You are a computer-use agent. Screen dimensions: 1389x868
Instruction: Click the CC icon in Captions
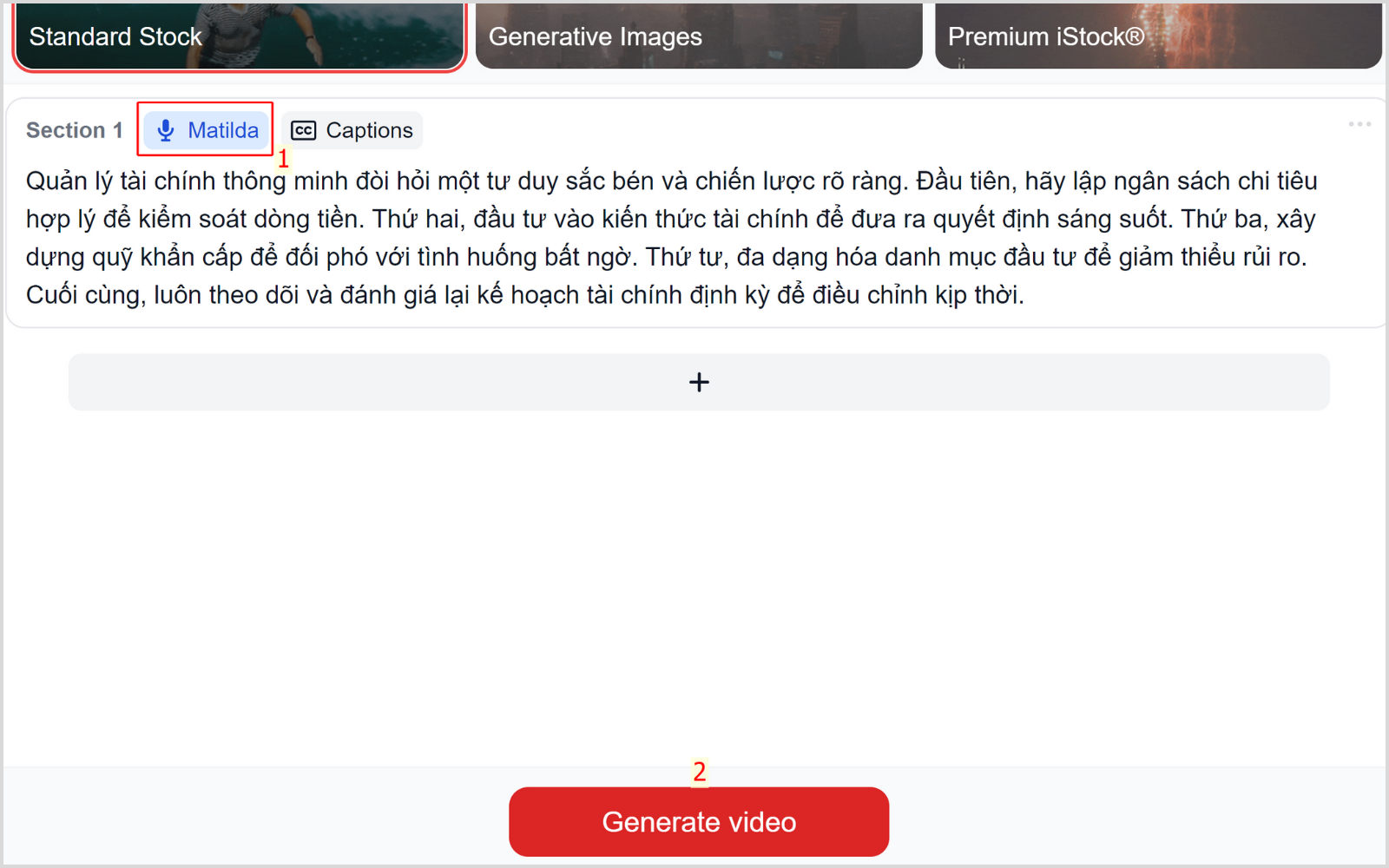pyautogui.click(x=303, y=130)
